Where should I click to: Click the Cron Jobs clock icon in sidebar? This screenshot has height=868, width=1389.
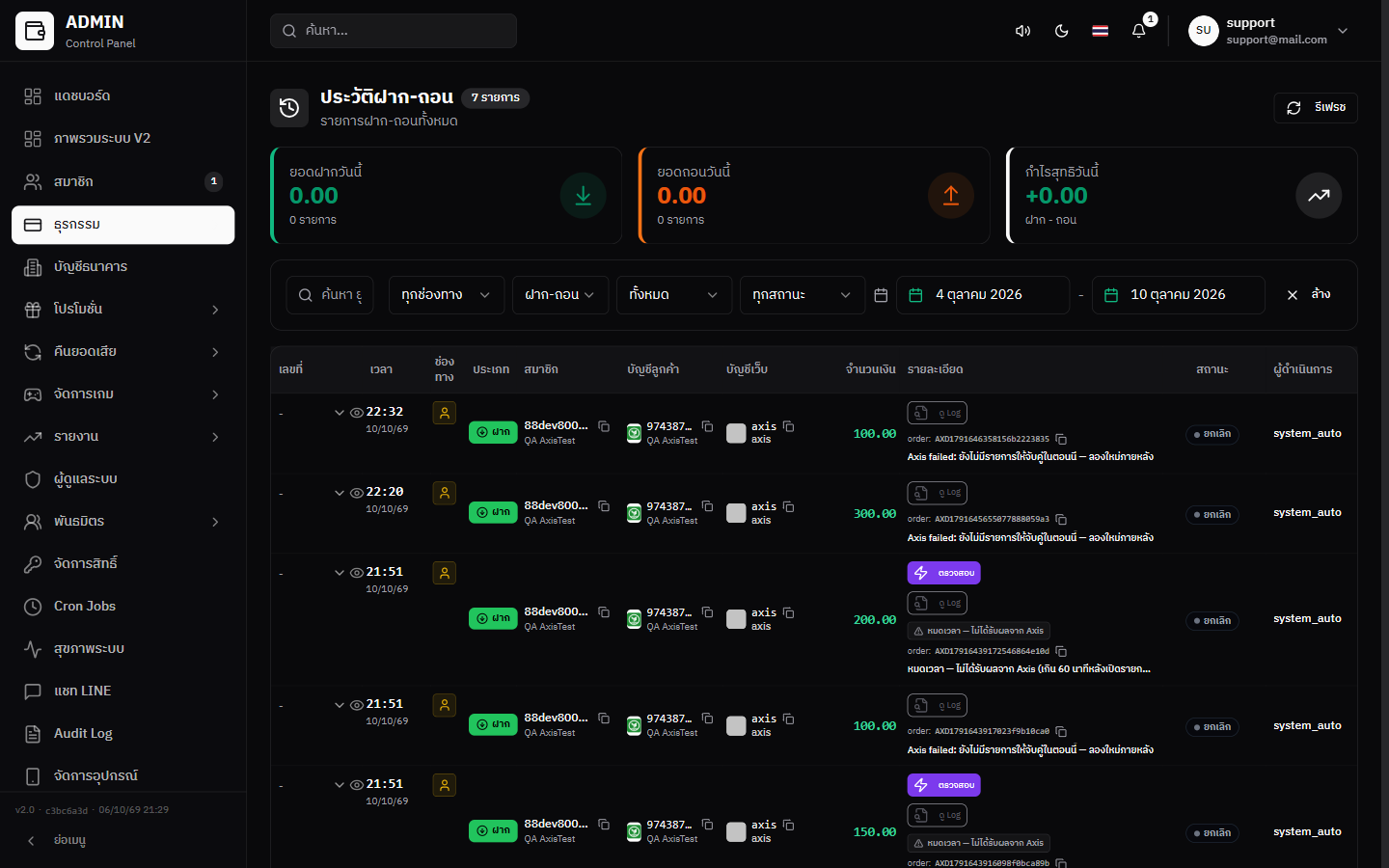click(33, 607)
